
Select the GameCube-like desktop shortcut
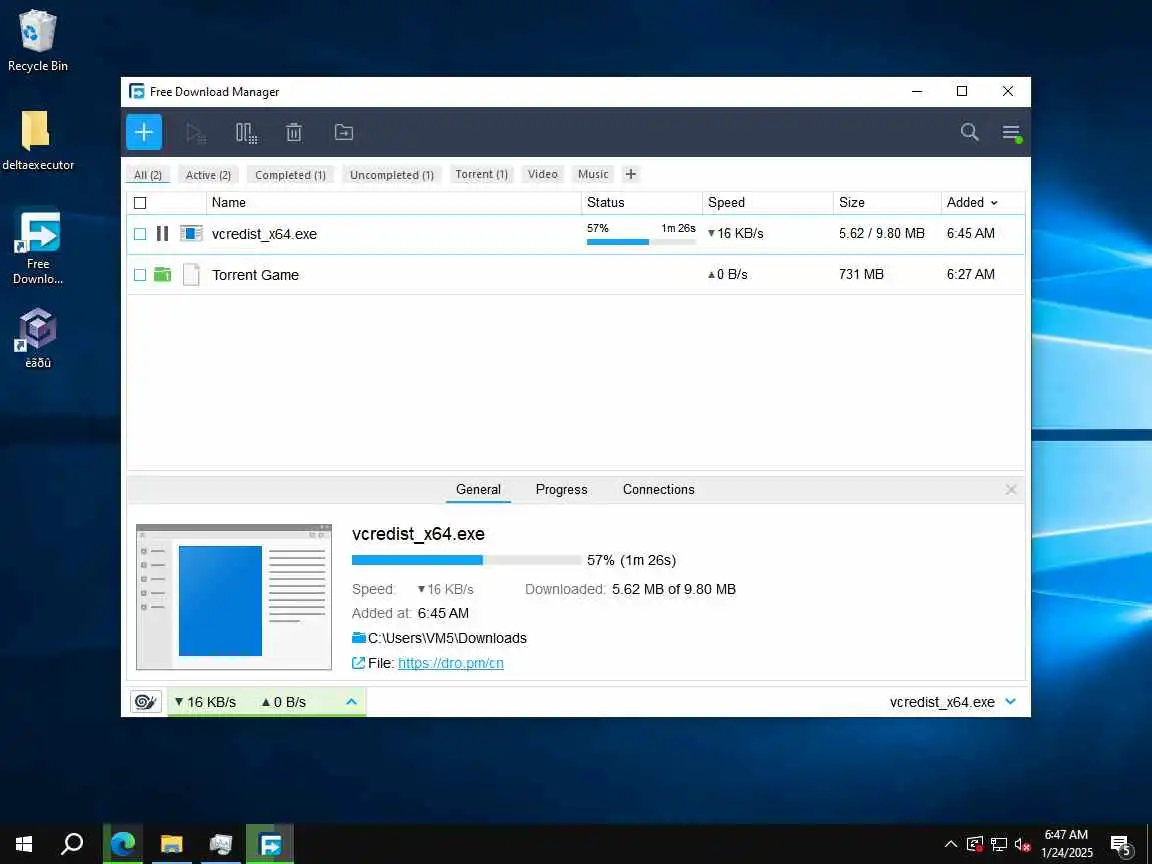tap(37, 338)
